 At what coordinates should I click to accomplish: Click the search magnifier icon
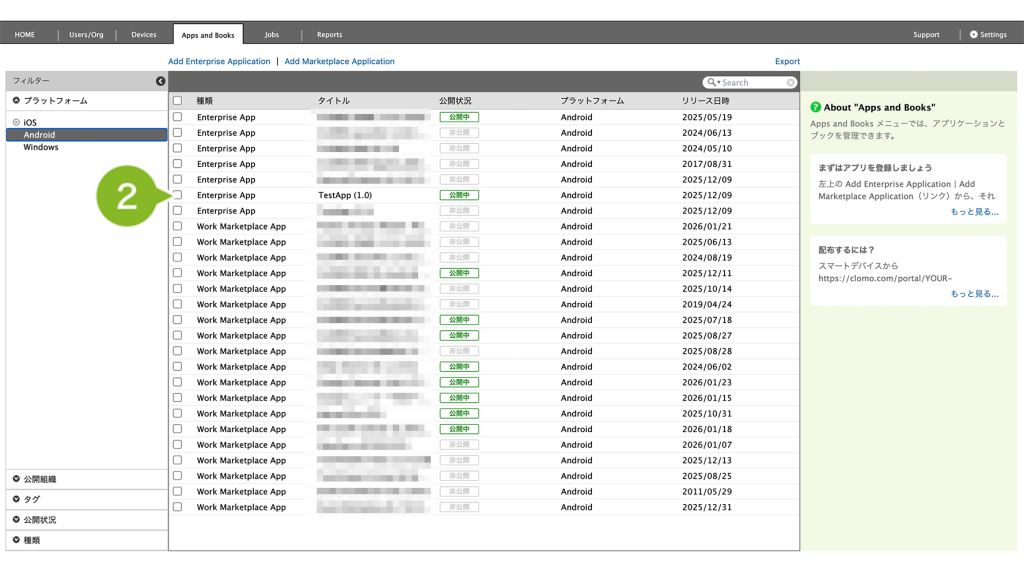(x=712, y=83)
